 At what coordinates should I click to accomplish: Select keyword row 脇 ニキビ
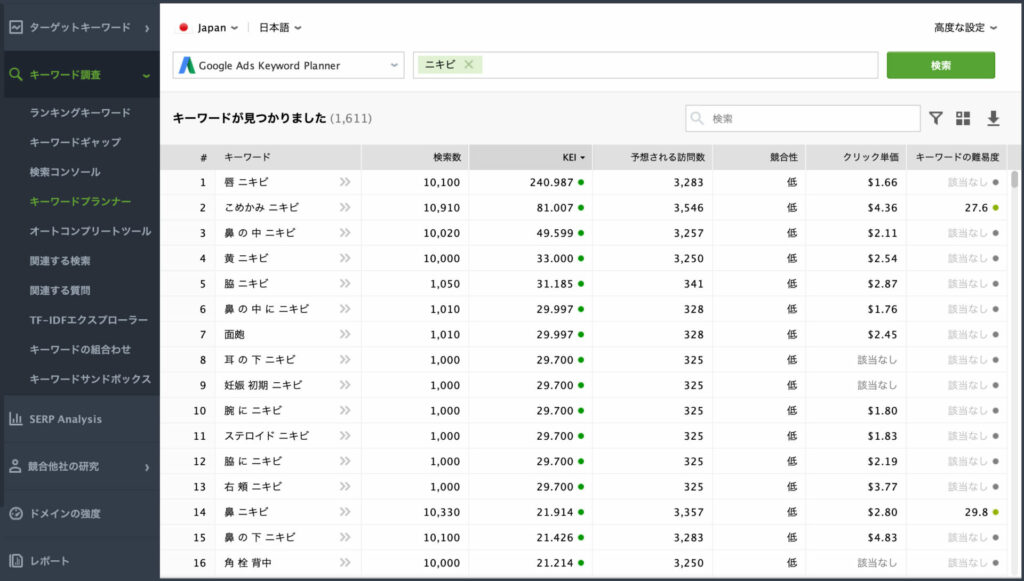click(x=583, y=284)
